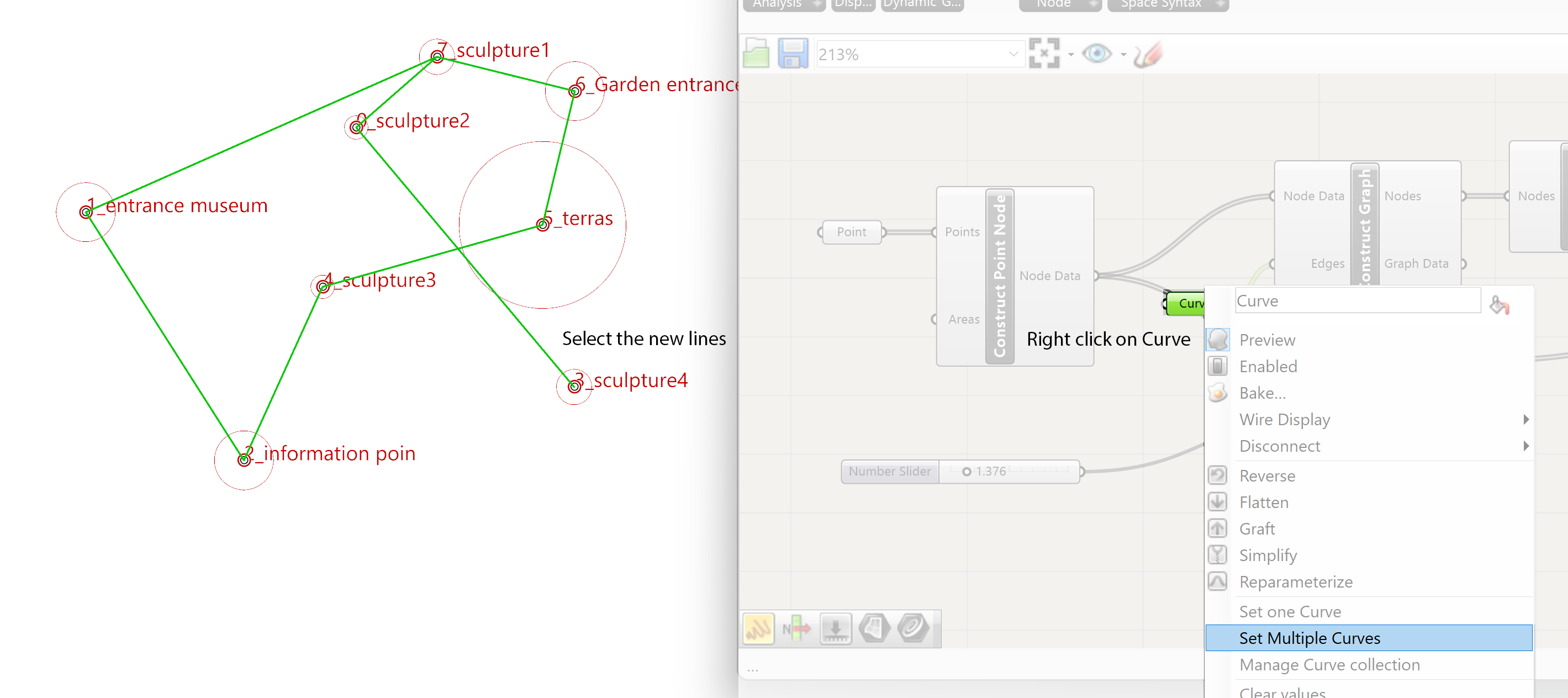Click the Number Slider handle at 1.376
This screenshot has height=698, width=1568.
point(967,472)
